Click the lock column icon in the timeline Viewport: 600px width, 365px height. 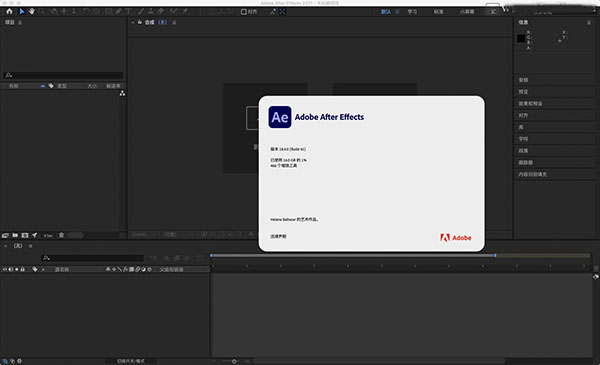[23, 269]
